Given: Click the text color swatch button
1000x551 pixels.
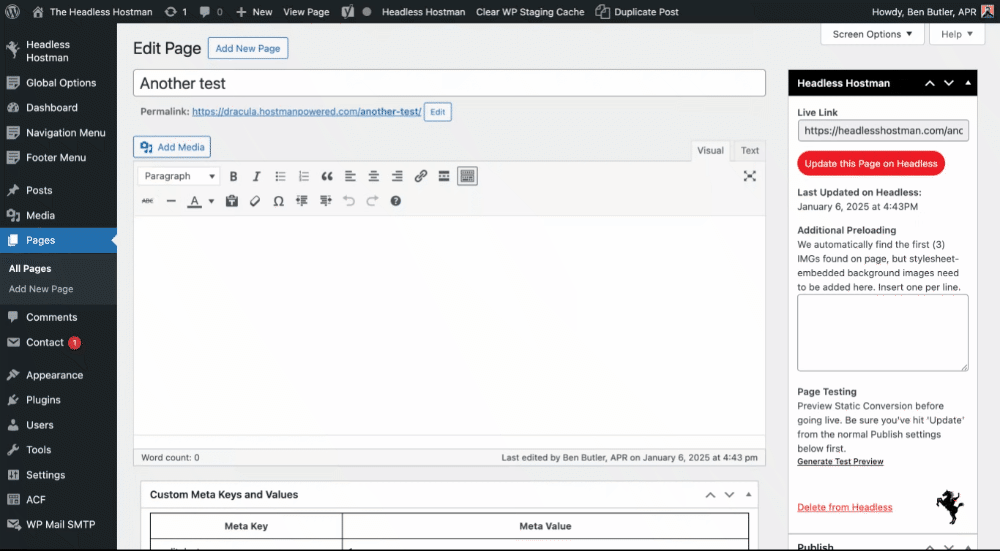Looking at the screenshot, I should click(195, 201).
